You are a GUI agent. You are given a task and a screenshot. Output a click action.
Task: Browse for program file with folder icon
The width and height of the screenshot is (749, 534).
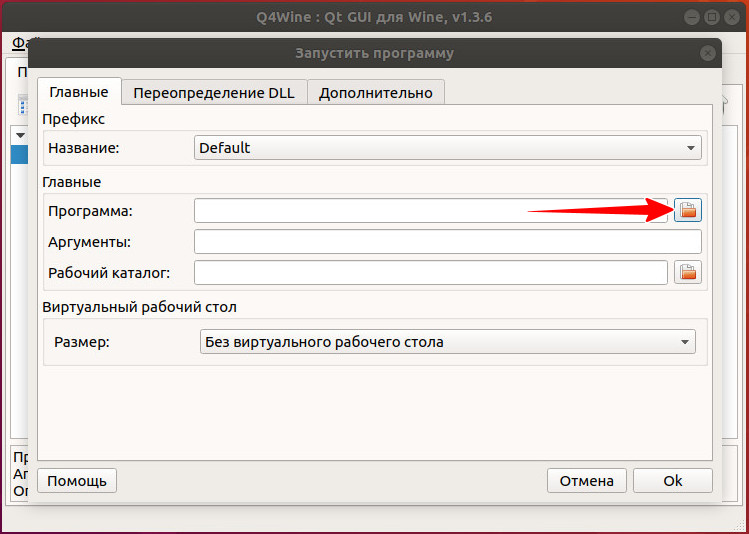[x=687, y=210]
